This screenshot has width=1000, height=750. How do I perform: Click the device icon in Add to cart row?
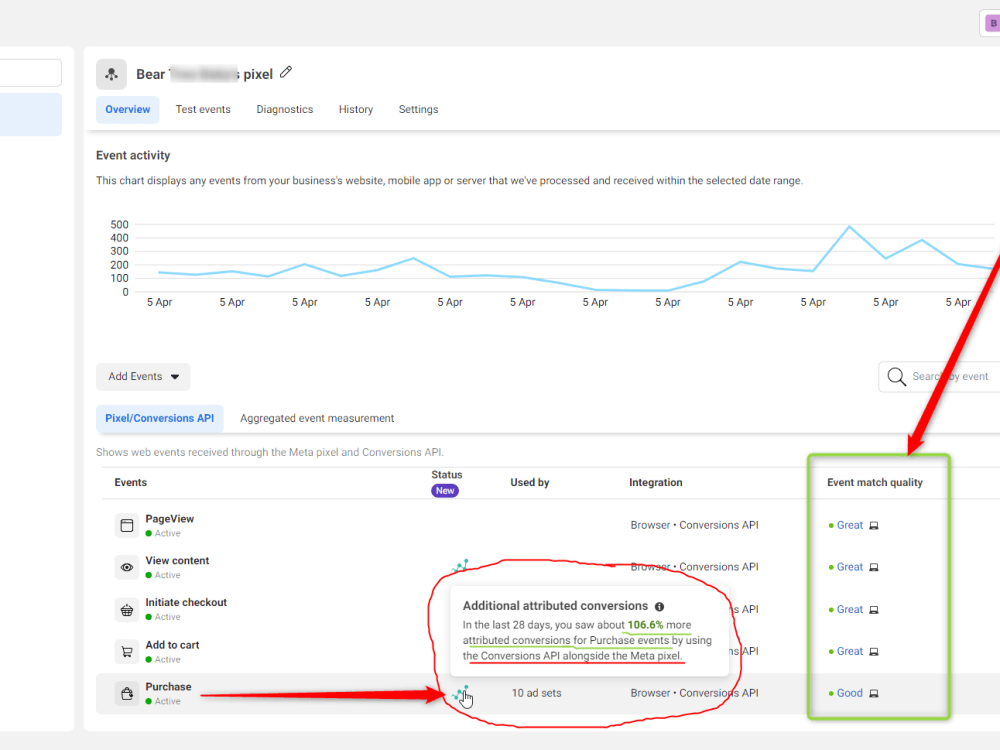tap(874, 652)
